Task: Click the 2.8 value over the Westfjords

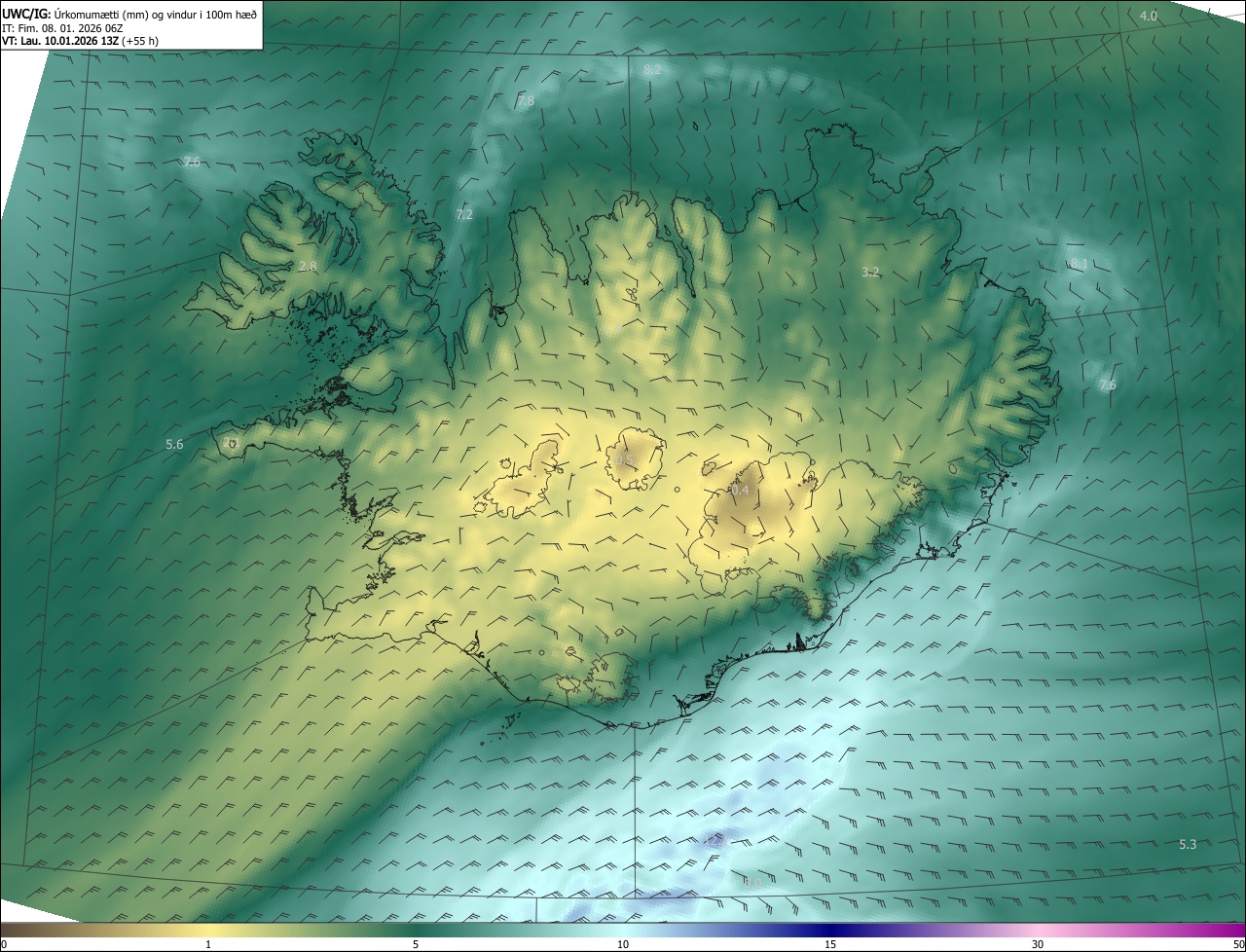Action: click(308, 266)
